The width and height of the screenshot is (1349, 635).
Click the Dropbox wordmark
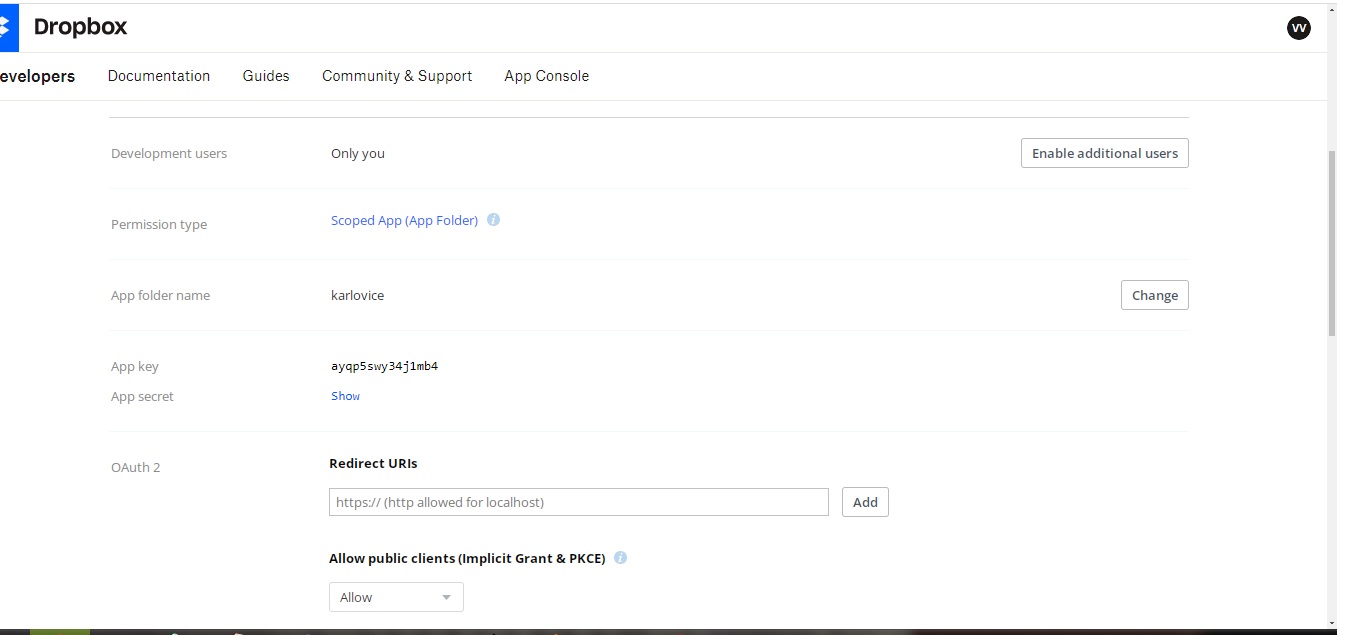tap(80, 27)
